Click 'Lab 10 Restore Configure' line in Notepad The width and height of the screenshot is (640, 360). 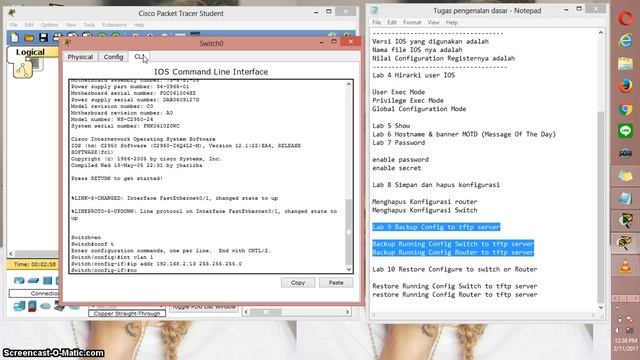pos(454,269)
